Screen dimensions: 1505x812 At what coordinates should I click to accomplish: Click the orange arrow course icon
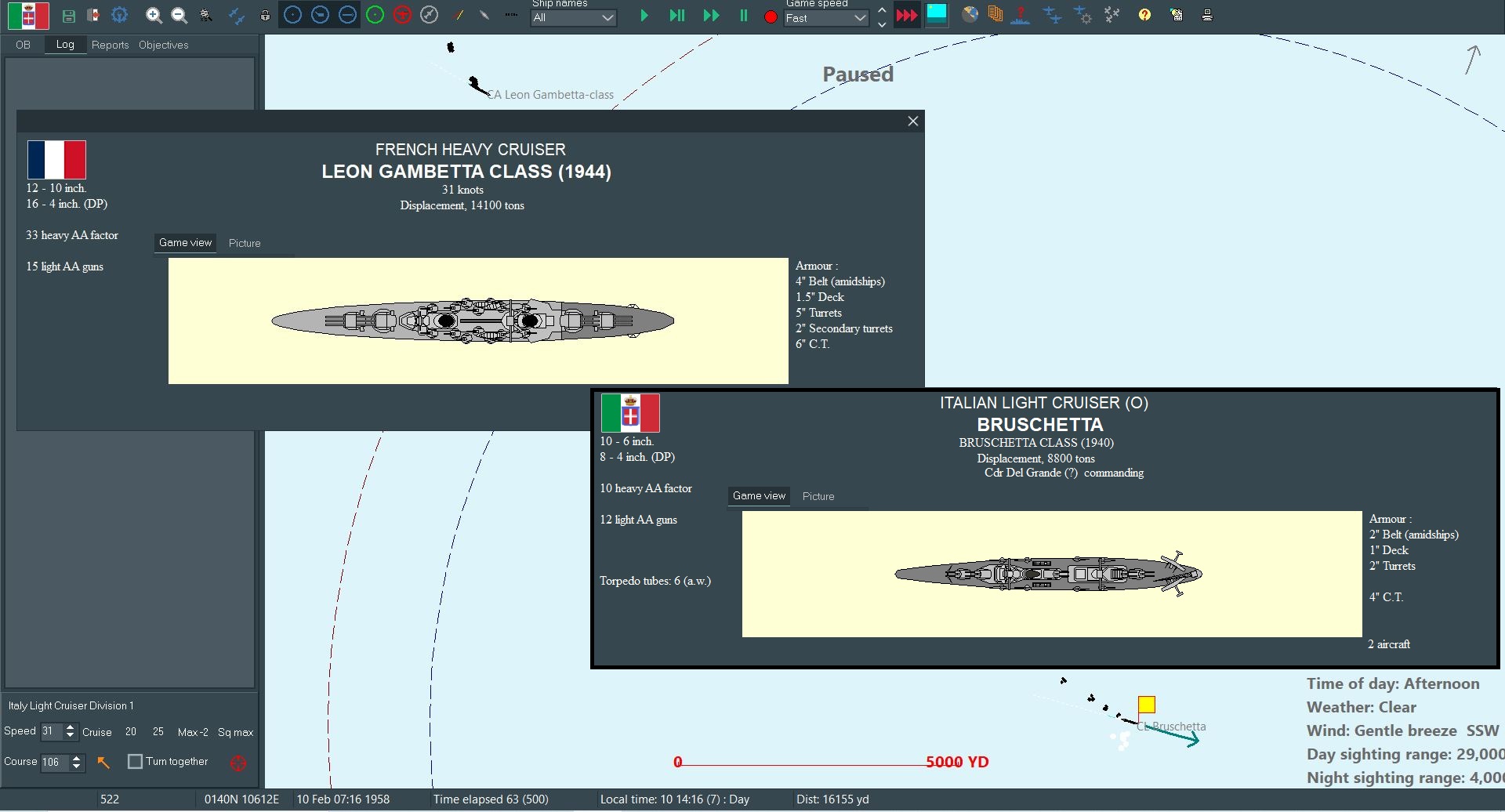(x=103, y=762)
